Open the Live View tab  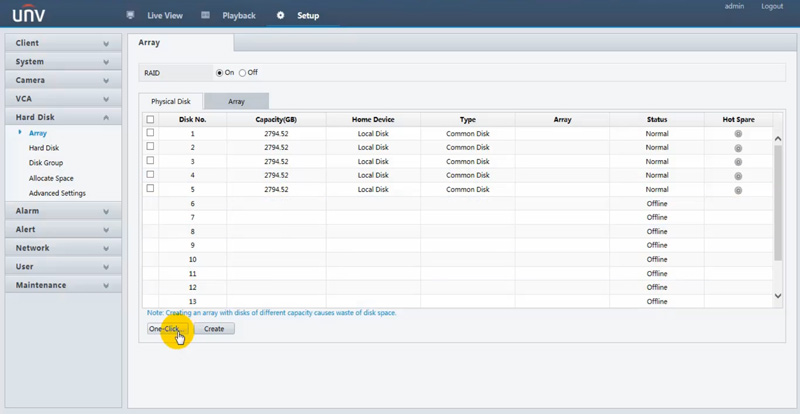[165, 15]
